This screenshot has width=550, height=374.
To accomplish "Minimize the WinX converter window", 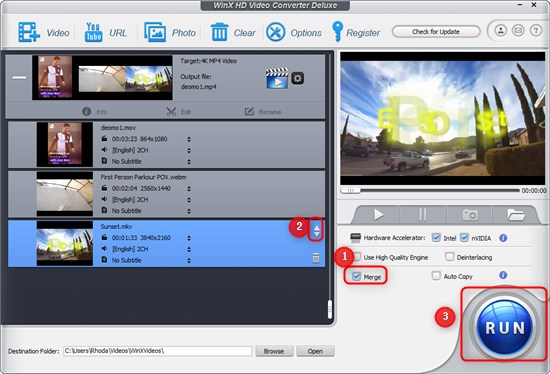I will [520, 5].
